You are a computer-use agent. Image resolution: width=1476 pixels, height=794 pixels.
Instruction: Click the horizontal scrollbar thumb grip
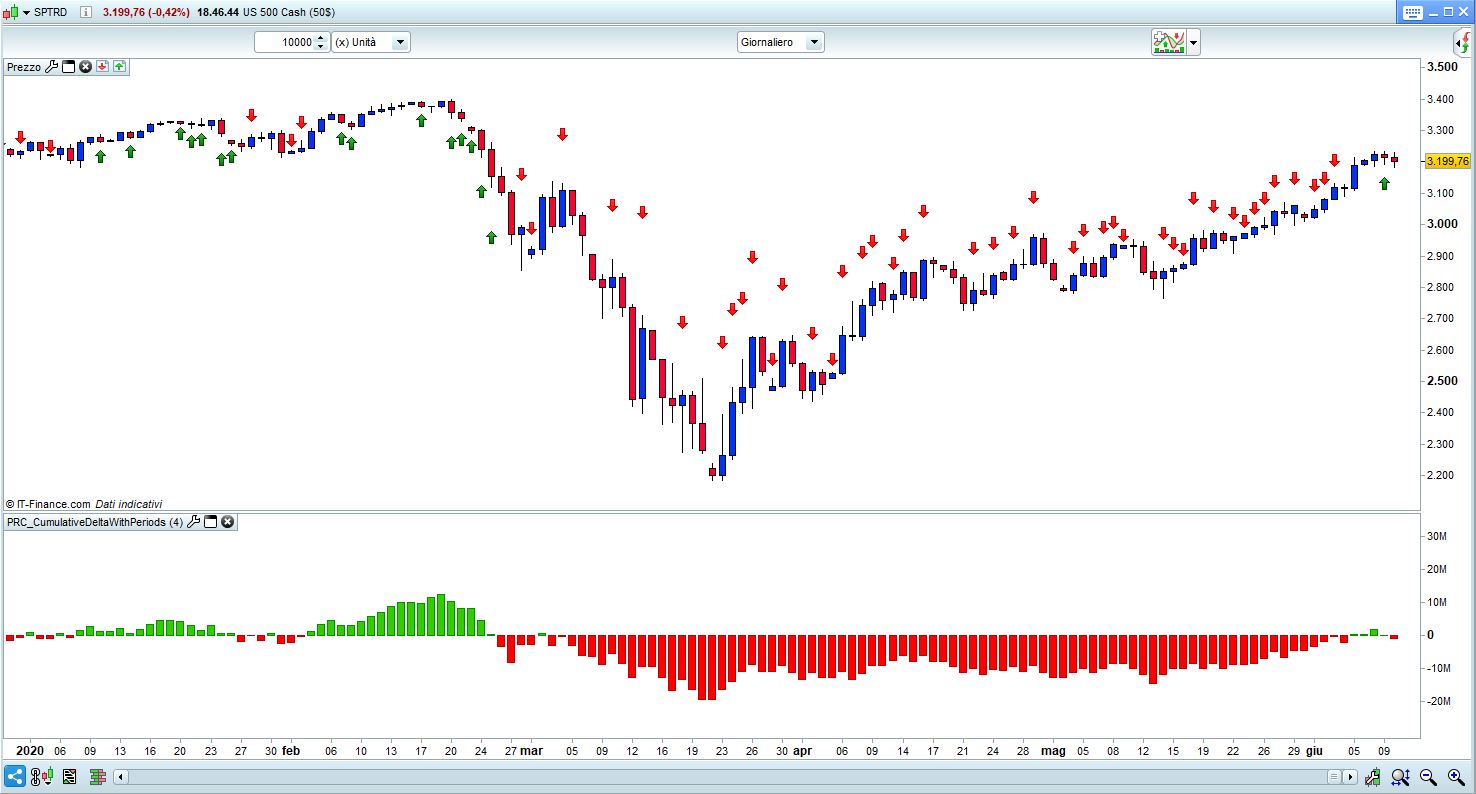pos(1334,776)
